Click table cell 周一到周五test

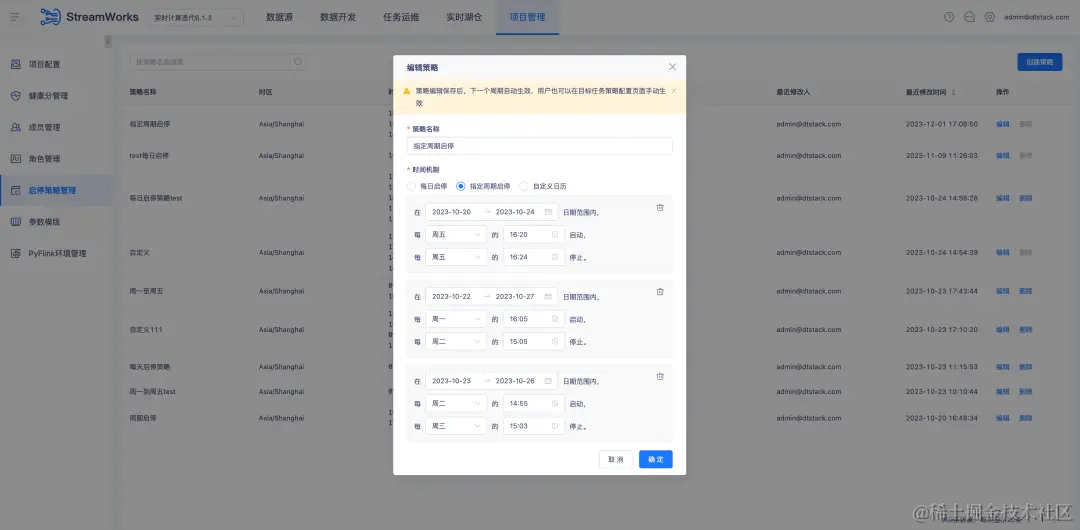(153, 391)
